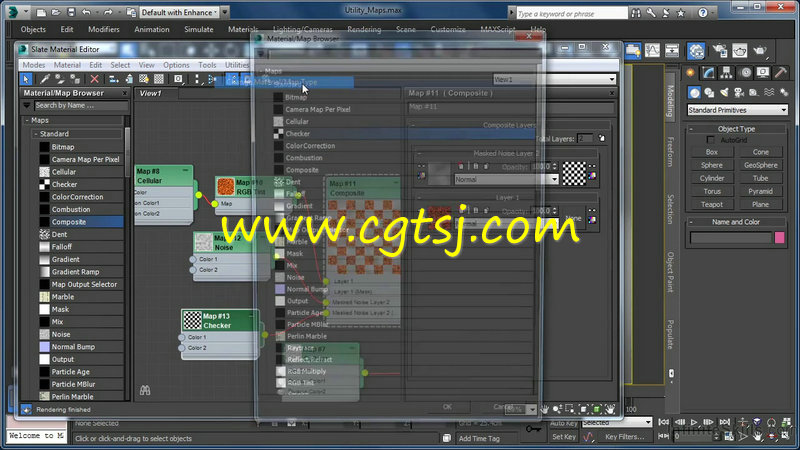
Task: Open the Tools menu in Slate editor
Action: tap(207, 65)
